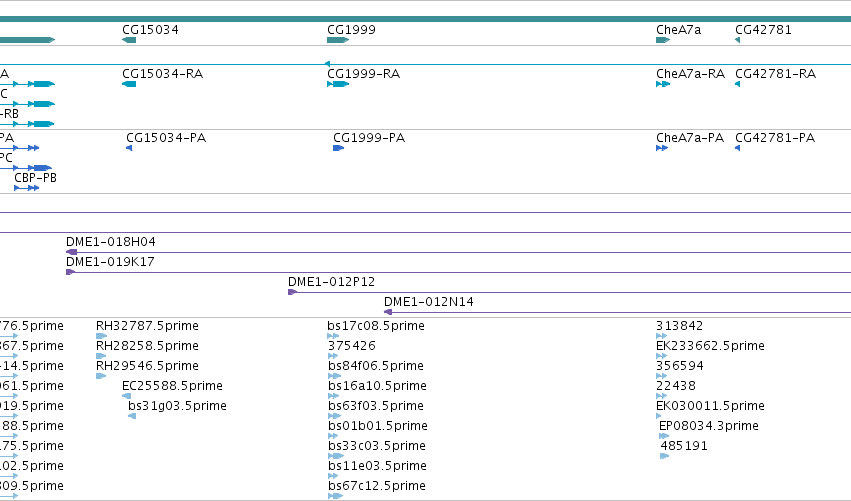
Task: Click EST EK233662.5prime
Action: coord(710,346)
